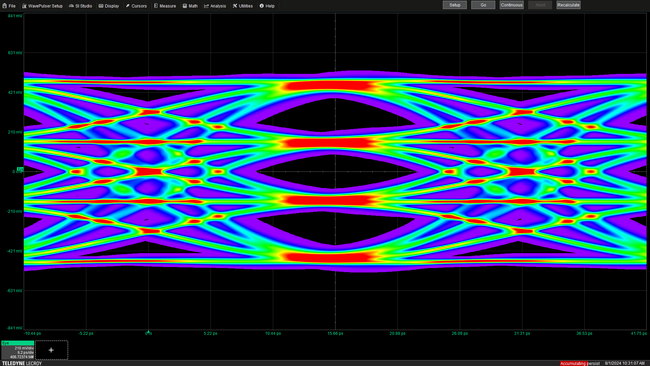
Task: Click the 5.22 ps time axis label
Action: click(x=211, y=333)
